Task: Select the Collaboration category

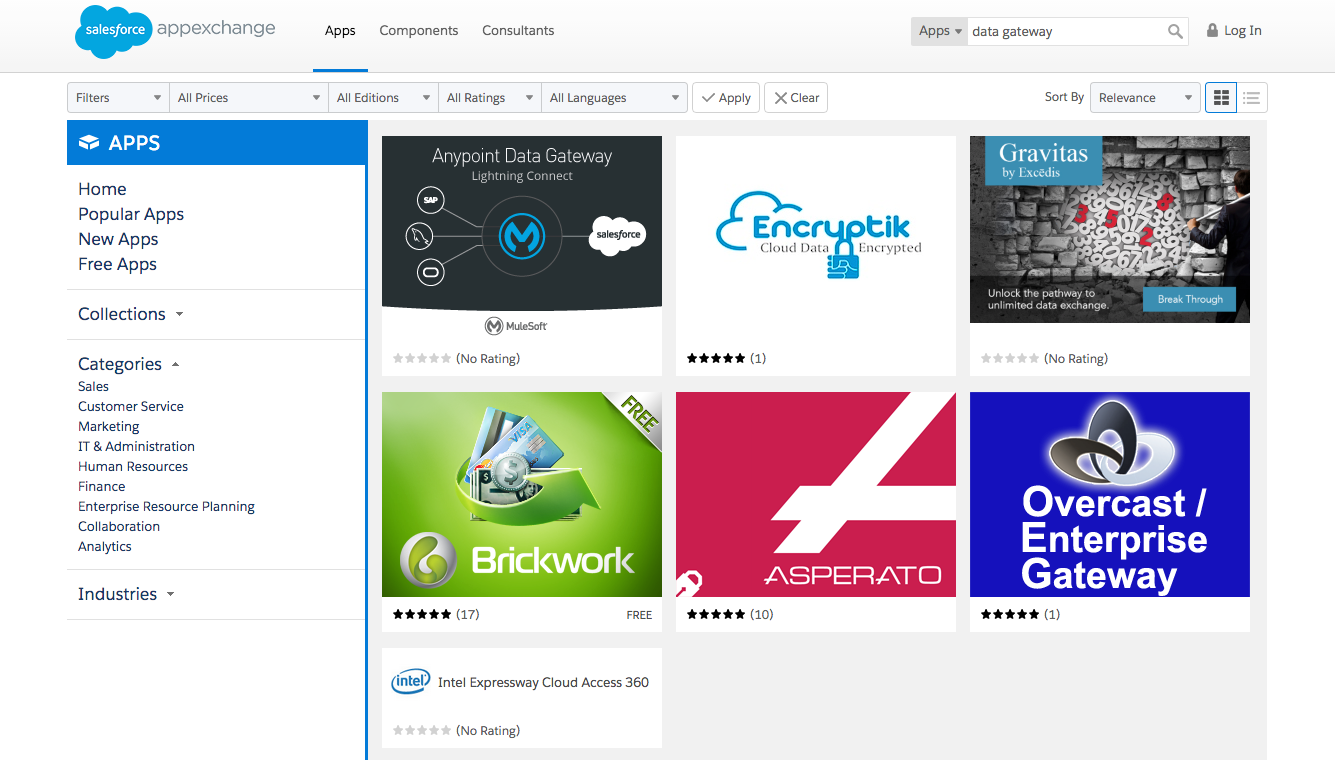Action: 119,526
